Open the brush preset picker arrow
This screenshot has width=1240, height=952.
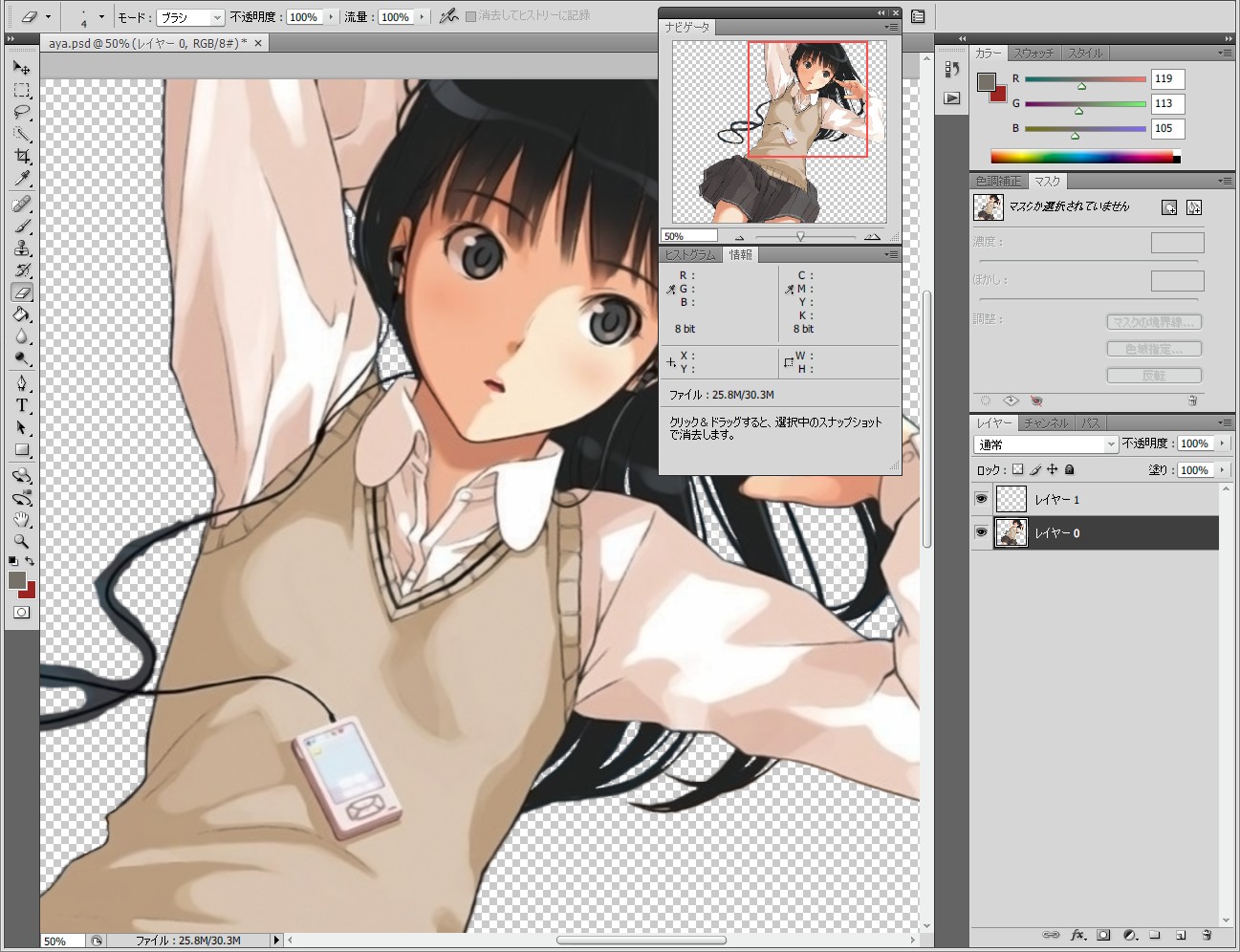tap(101, 16)
